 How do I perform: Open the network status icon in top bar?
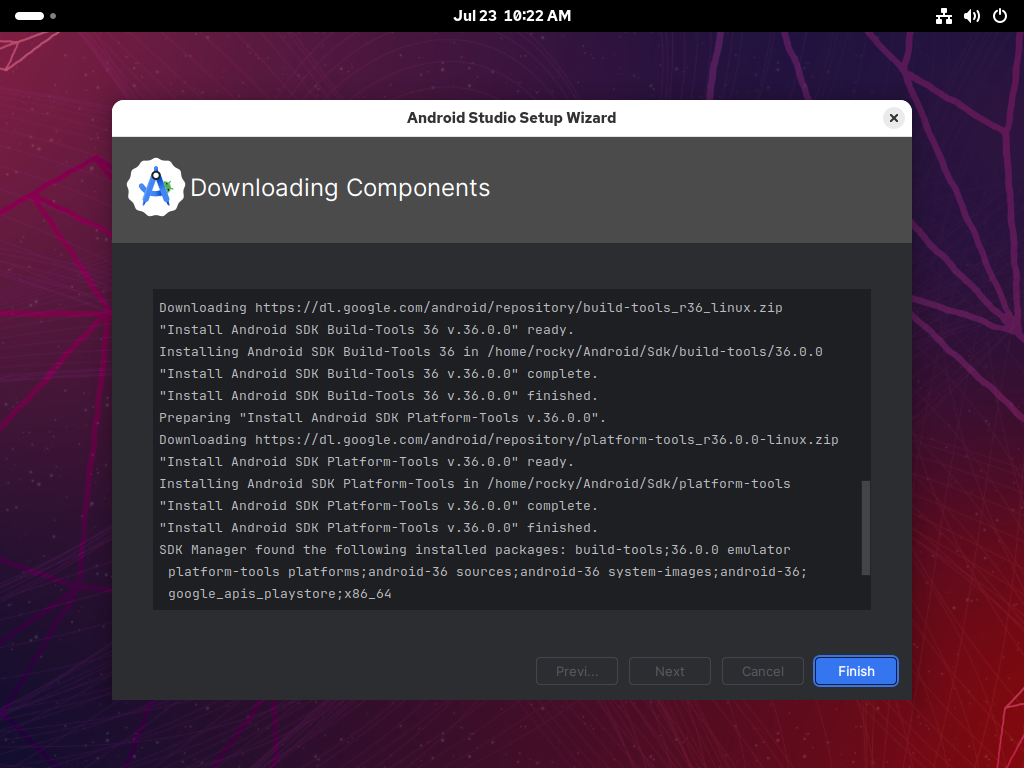click(x=944, y=16)
